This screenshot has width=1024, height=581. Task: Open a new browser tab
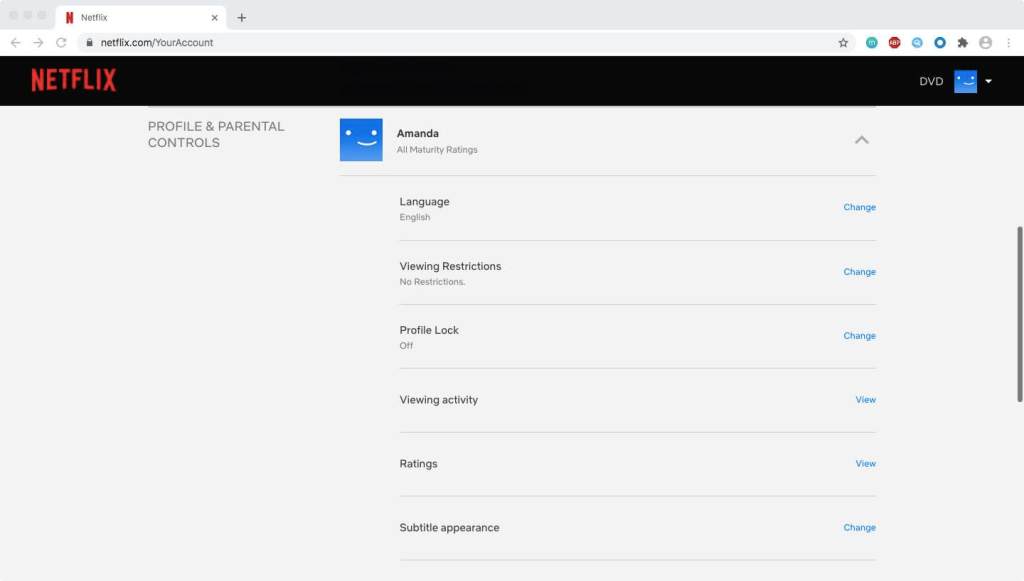241,18
